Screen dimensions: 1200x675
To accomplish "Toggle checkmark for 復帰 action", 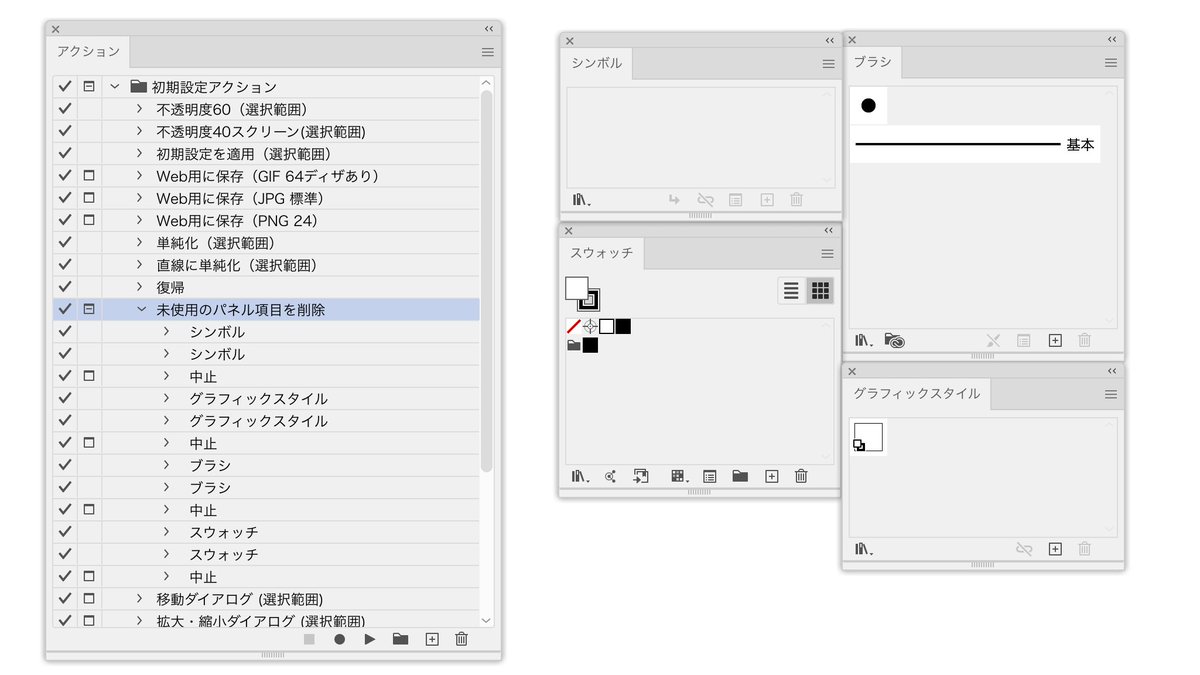I will pos(65,287).
